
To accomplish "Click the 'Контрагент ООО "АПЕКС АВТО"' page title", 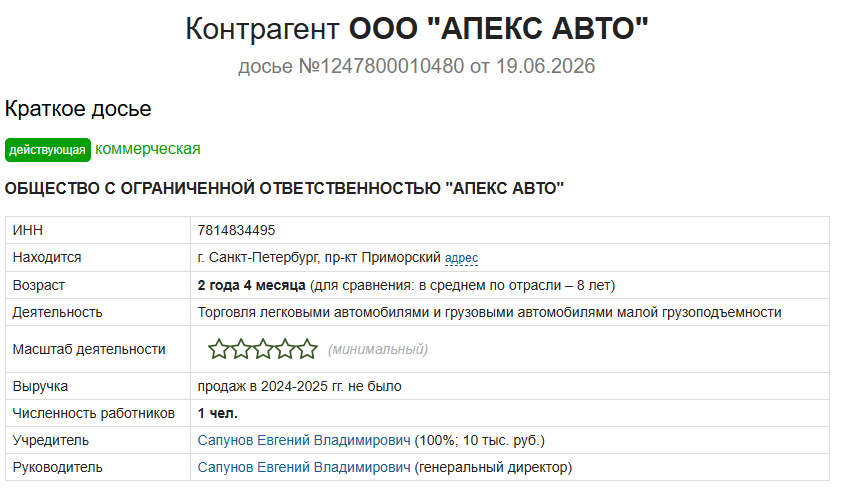I will click(x=417, y=28).
